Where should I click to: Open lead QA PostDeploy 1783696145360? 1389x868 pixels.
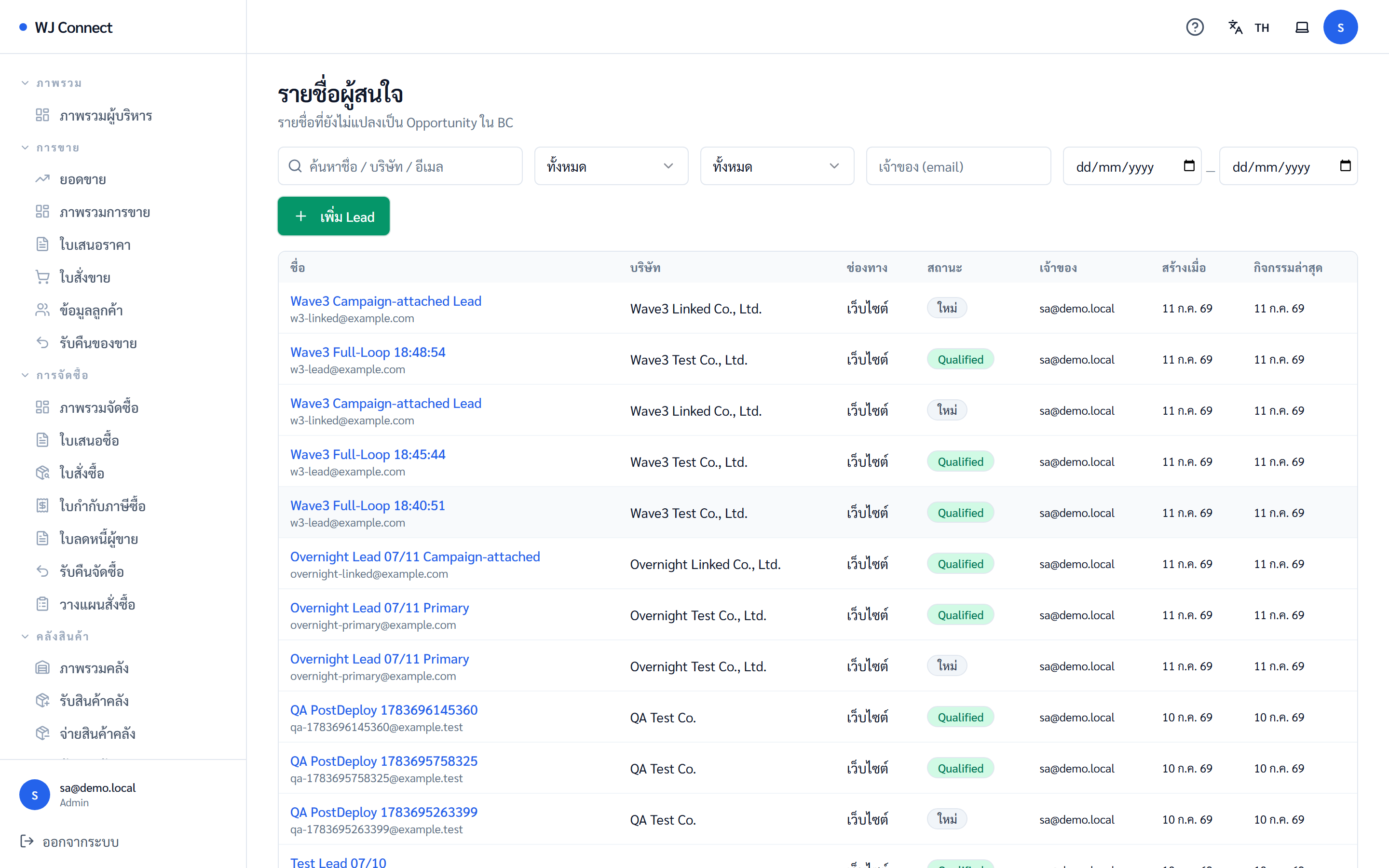(383, 709)
